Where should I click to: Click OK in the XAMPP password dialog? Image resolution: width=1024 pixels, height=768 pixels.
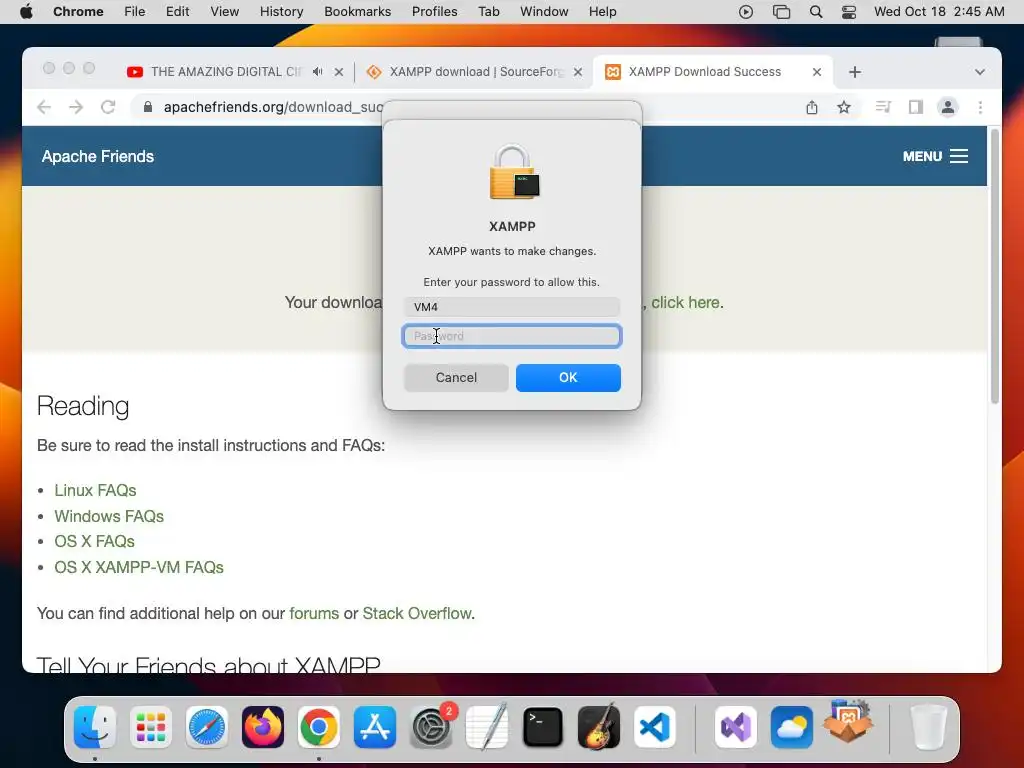(x=568, y=377)
